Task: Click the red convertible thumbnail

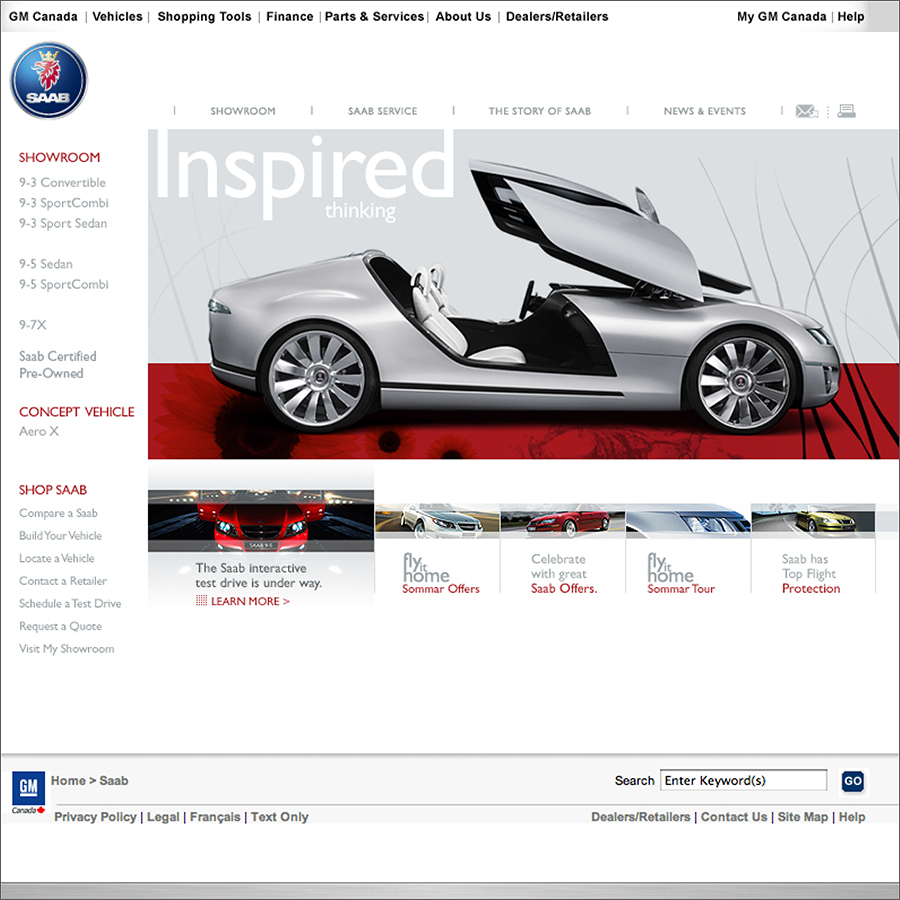Action: (562, 521)
